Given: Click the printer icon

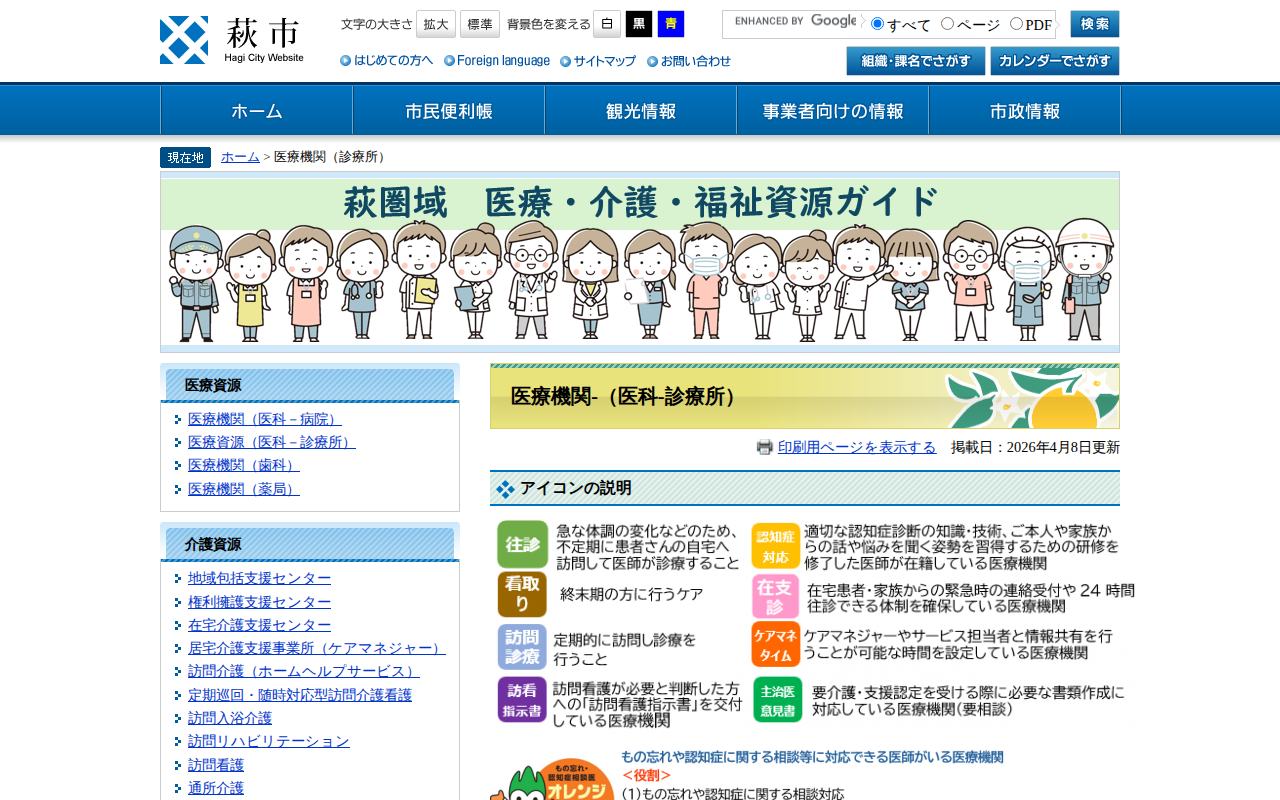Looking at the screenshot, I should 765,447.
